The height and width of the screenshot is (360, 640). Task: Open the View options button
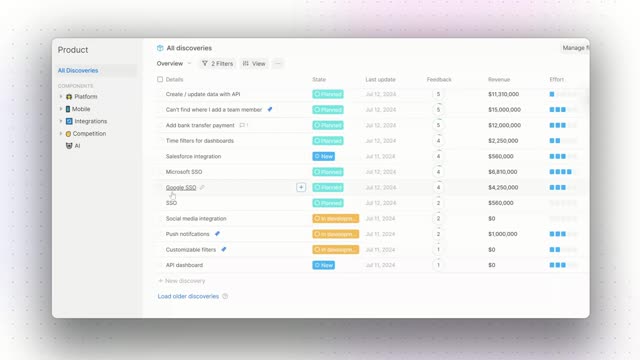pyautogui.click(x=254, y=64)
